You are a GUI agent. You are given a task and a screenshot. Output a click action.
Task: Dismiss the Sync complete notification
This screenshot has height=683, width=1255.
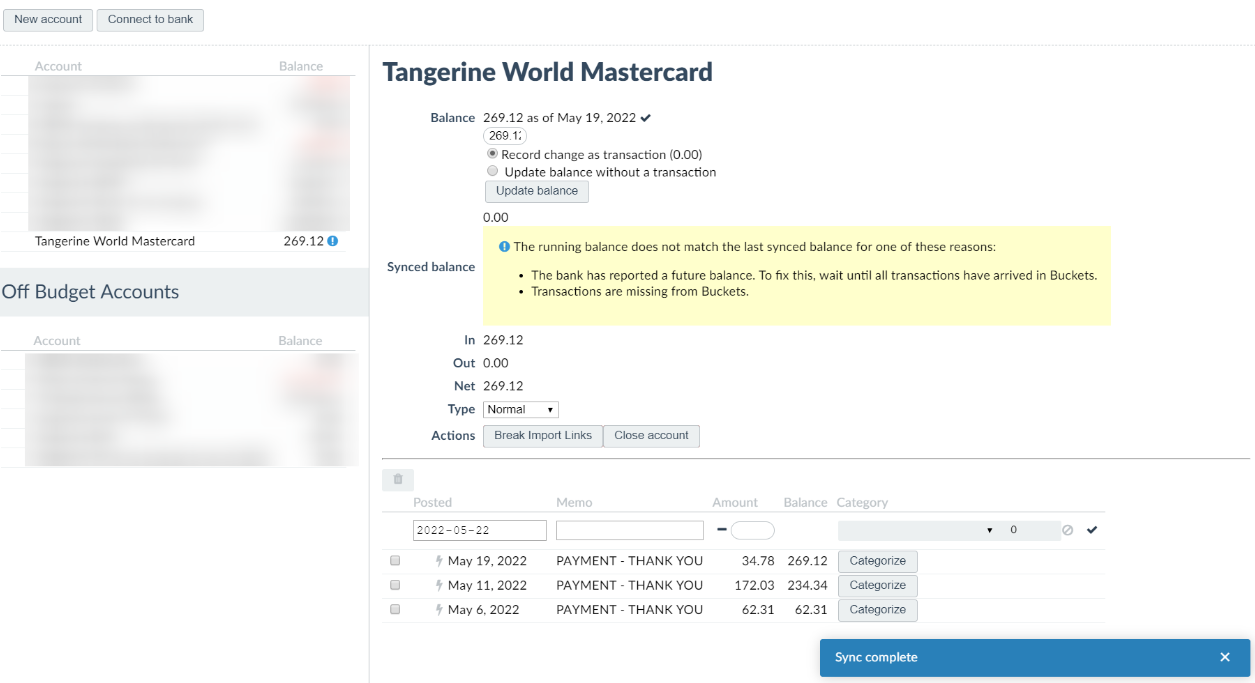click(x=1225, y=657)
